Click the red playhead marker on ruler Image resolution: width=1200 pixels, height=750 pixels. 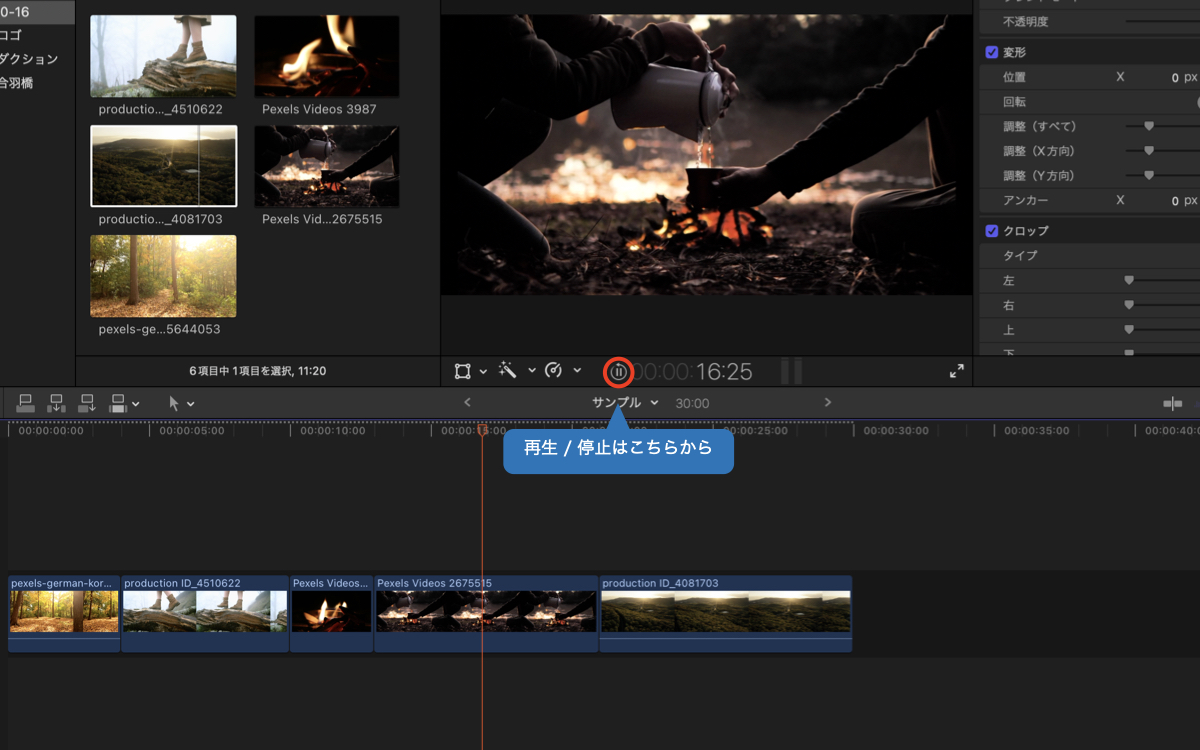482,430
